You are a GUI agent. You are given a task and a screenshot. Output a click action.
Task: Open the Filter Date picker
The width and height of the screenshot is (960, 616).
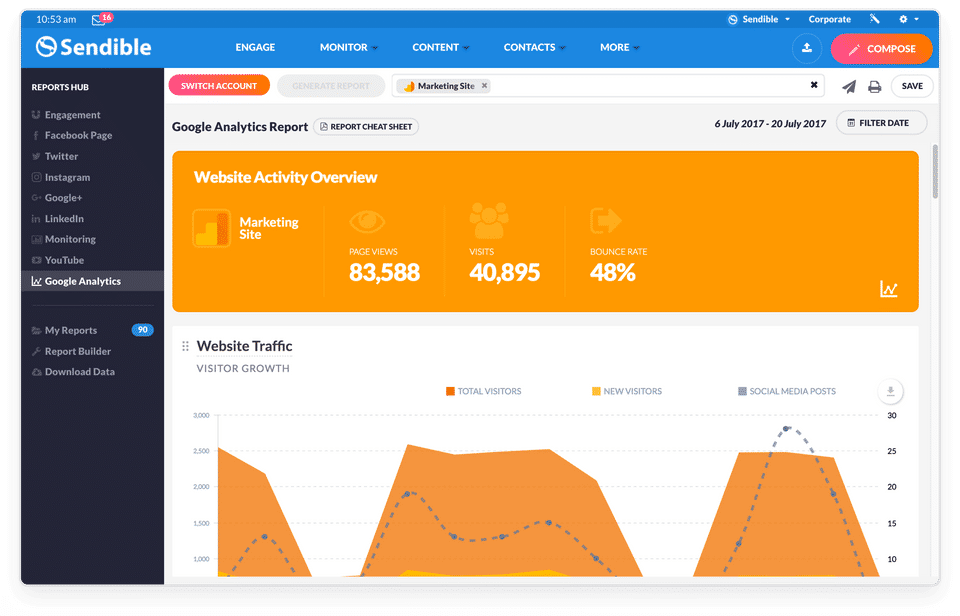[881, 123]
